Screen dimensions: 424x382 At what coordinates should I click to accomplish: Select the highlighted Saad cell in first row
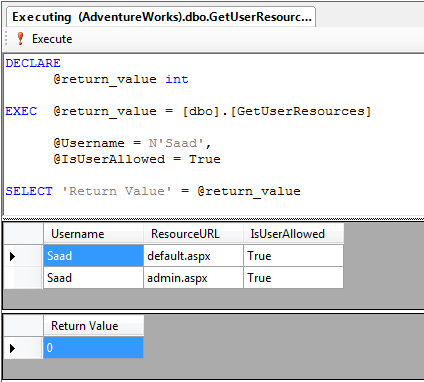[x=93, y=256]
